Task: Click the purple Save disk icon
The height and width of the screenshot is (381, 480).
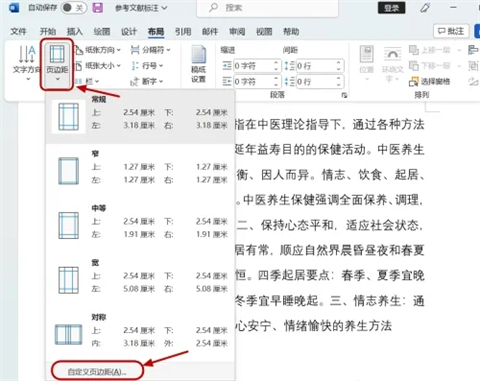Action: coord(97,8)
